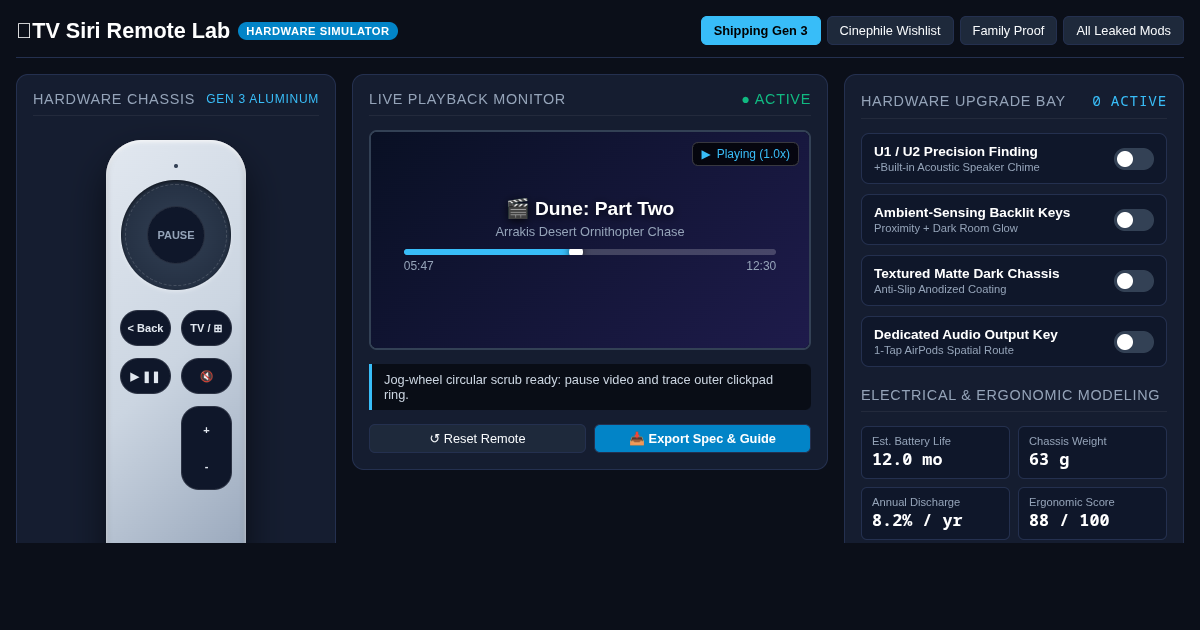
Task: Hit the play/pause key on the remote
Action: click(145, 376)
